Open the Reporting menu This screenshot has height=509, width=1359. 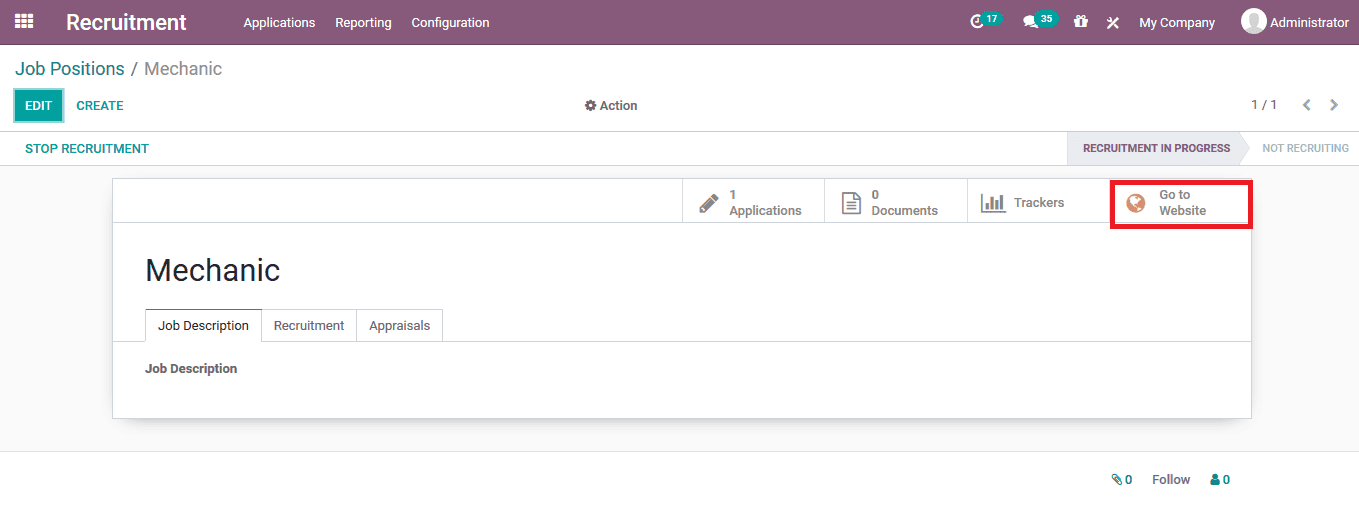pos(363,22)
